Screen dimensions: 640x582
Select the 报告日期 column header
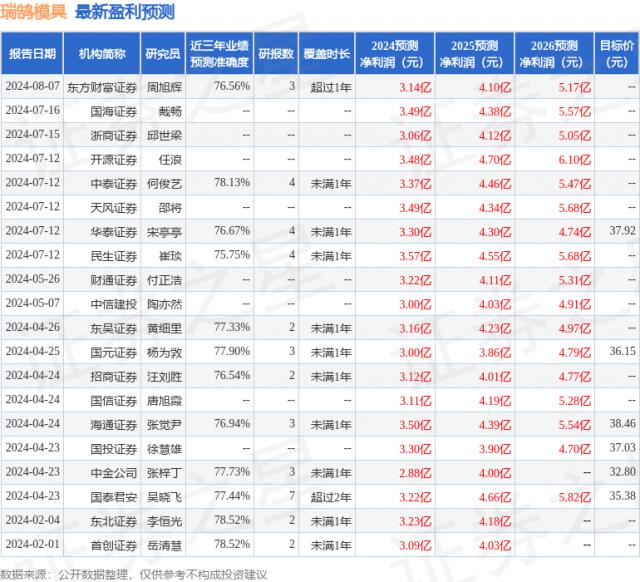click(x=33, y=53)
